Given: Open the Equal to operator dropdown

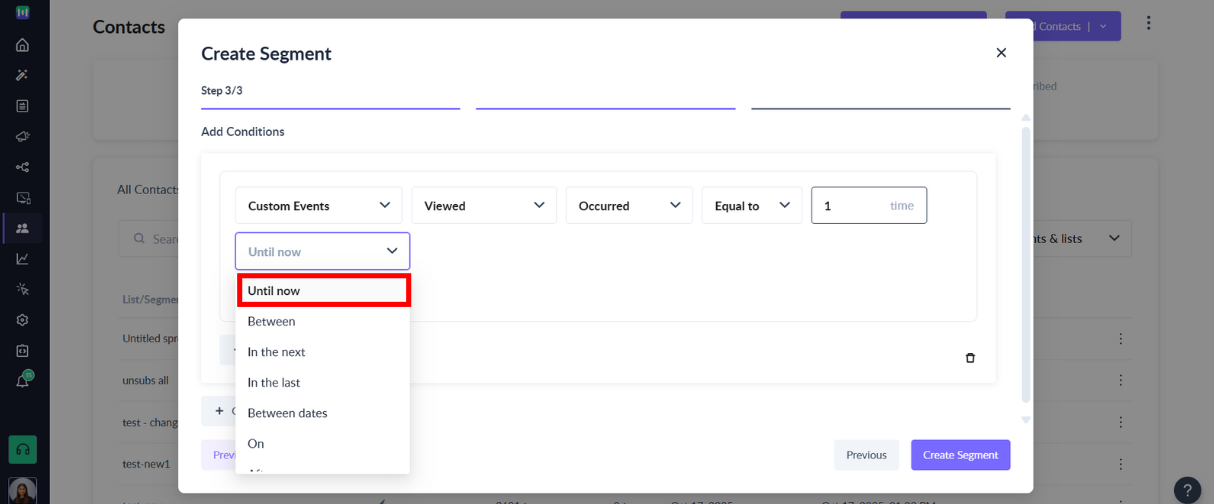Looking at the screenshot, I should 752,205.
